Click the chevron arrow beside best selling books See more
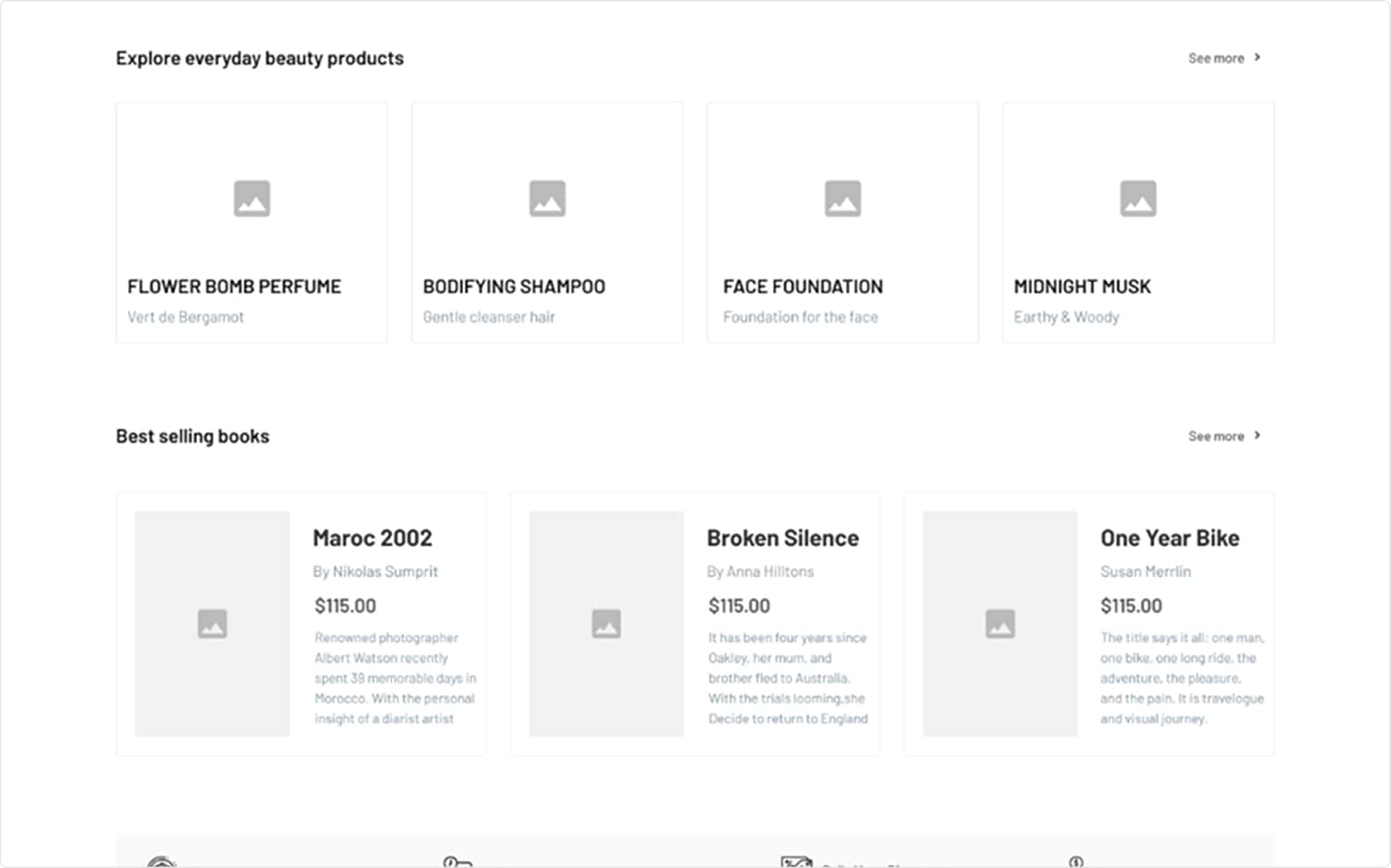Screen dimensions: 1391x868 [x=1257, y=435]
